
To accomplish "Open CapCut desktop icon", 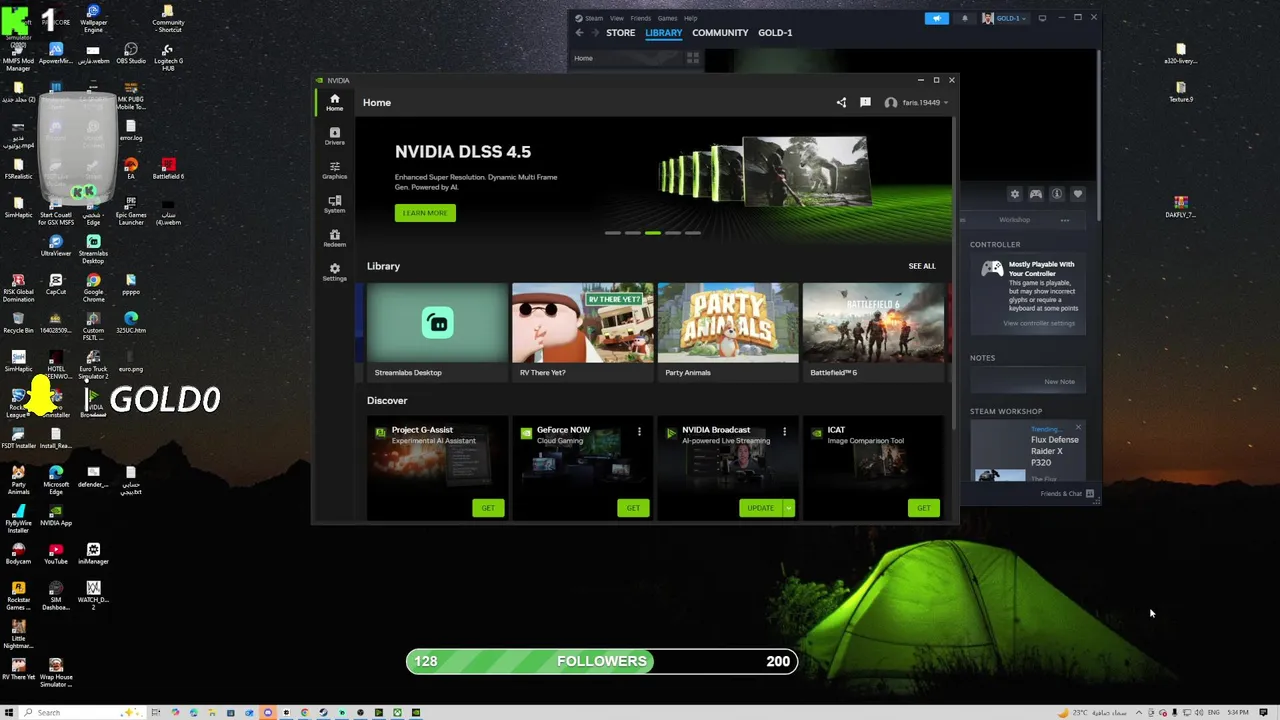I will (x=56, y=285).
